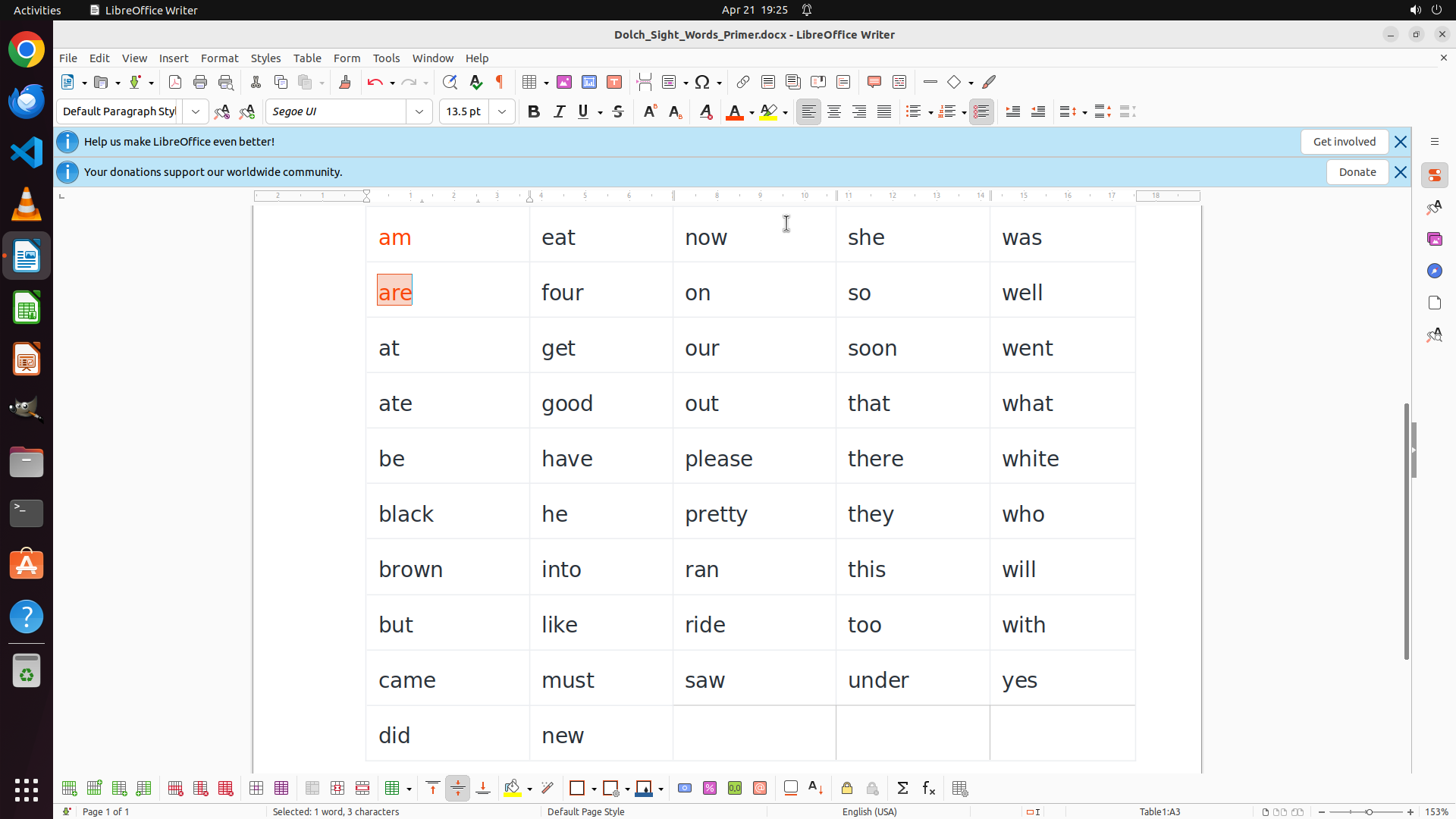1456x819 pixels.
Task: Toggle Bold formatting
Action: click(534, 111)
